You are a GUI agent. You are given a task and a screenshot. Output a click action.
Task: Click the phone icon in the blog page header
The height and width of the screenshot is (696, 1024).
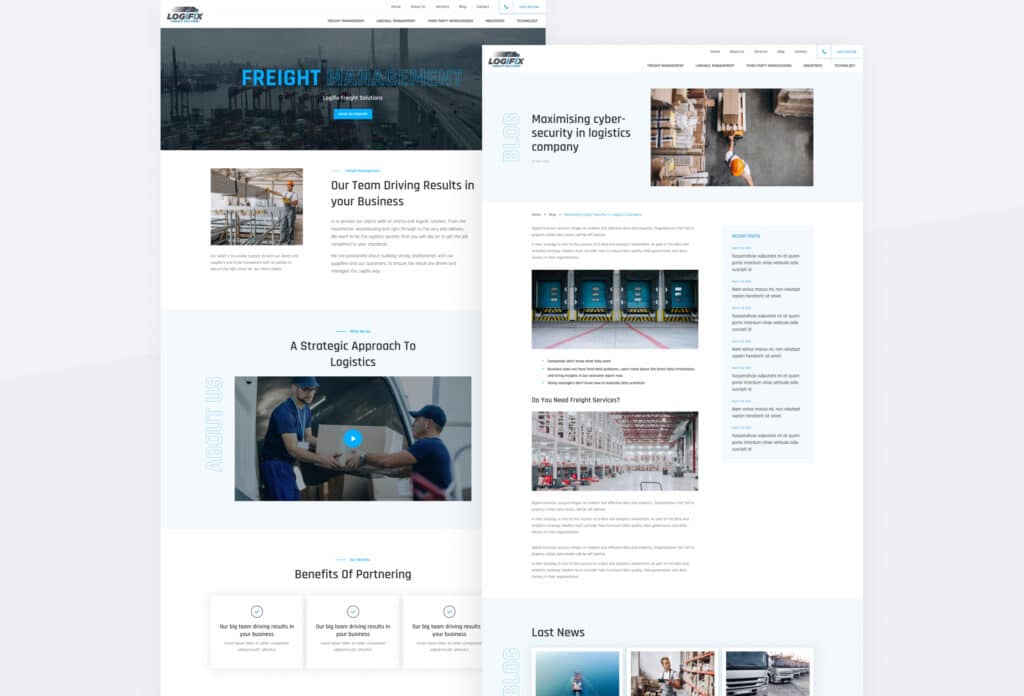point(823,51)
